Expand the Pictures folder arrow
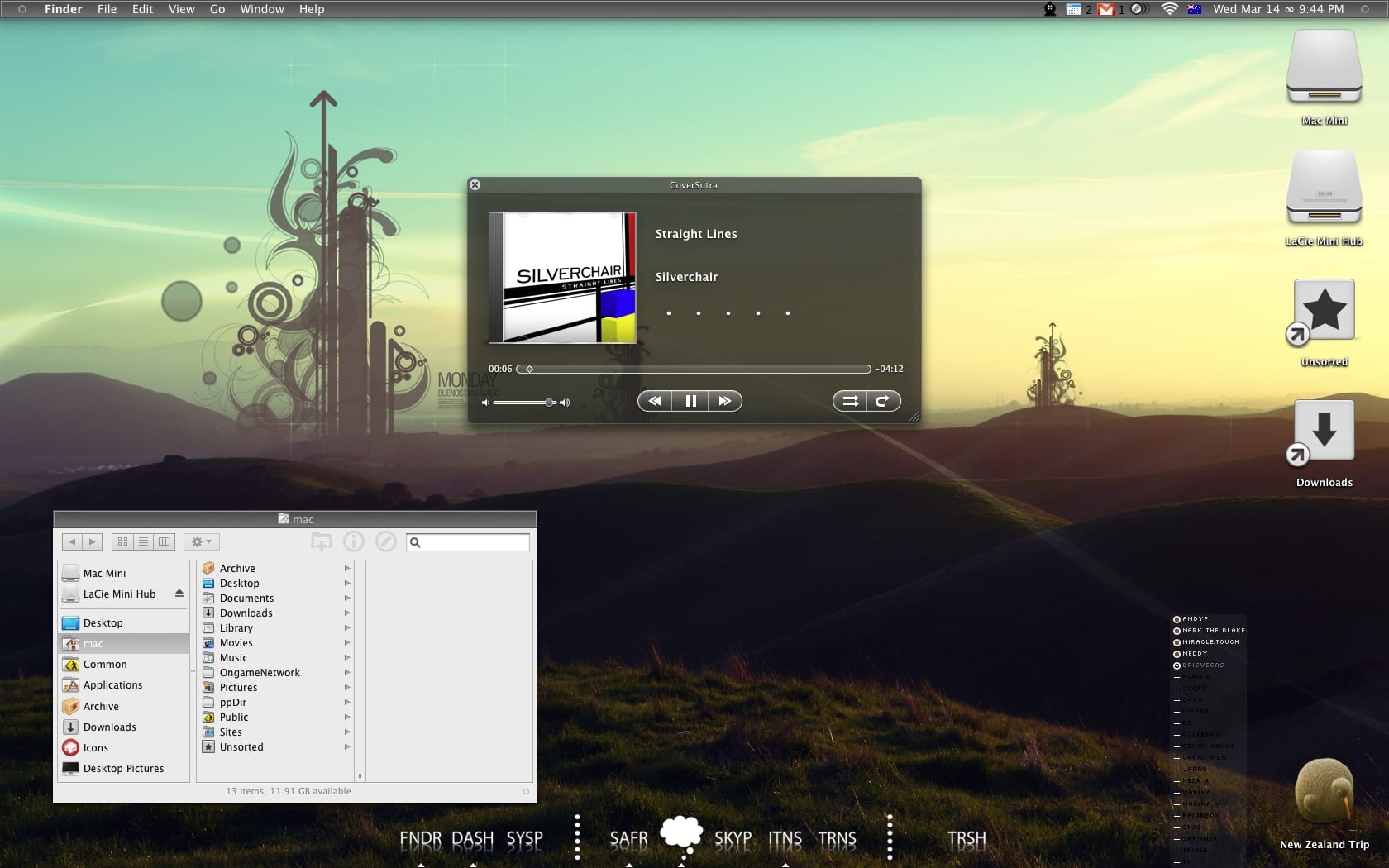The height and width of the screenshot is (868, 1389). coord(347,688)
